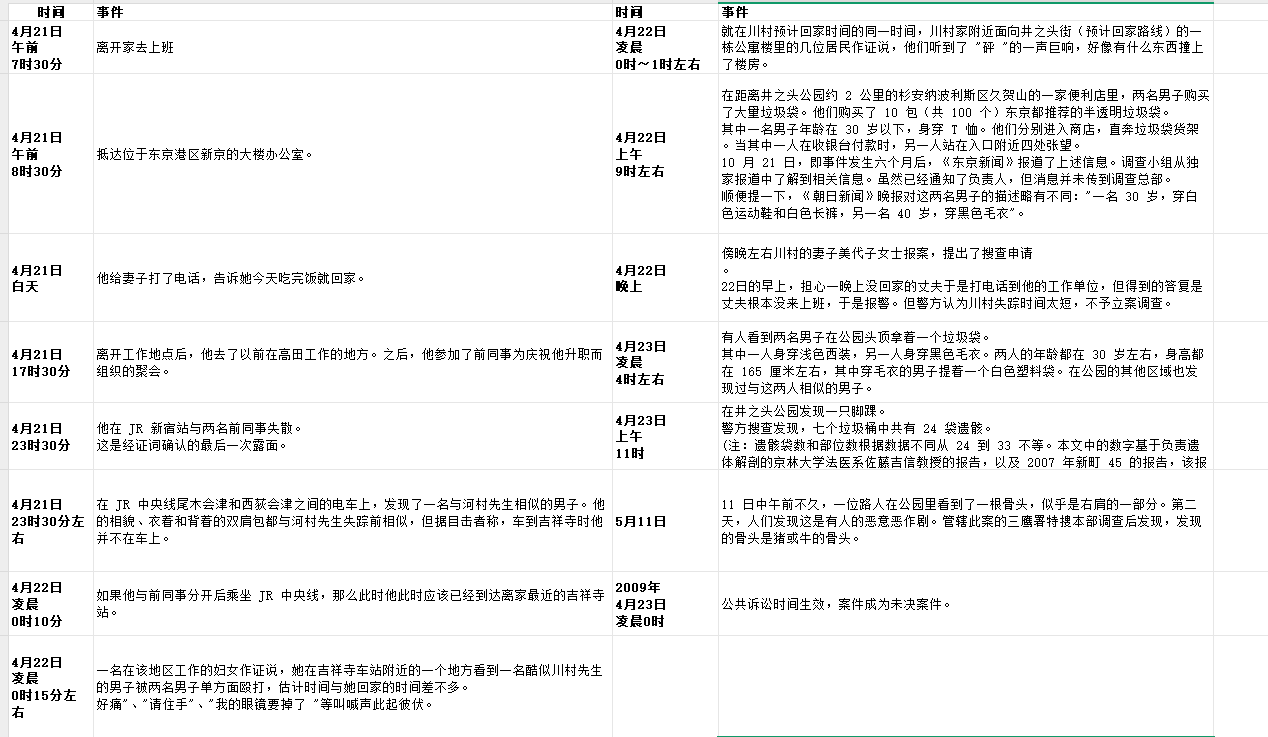The image size is (1268, 737).
Task: Select the cell about phoning his wife
Action: [x=353, y=278]
